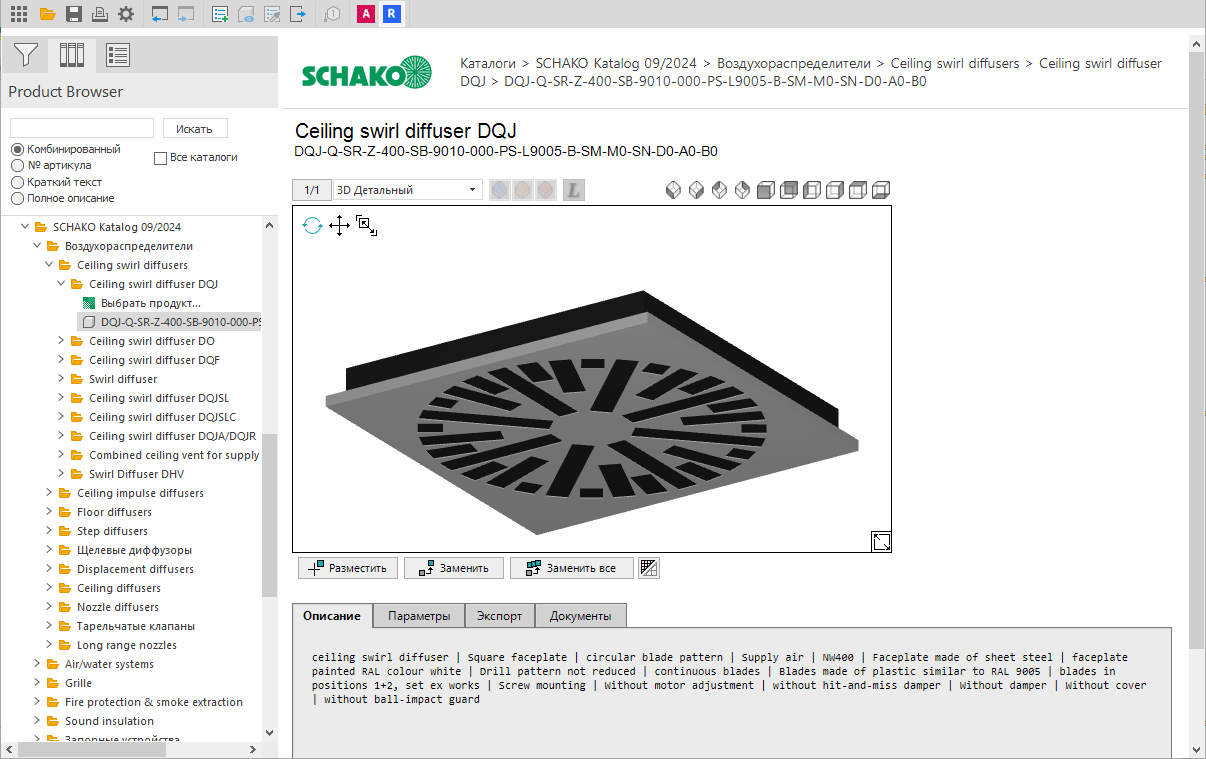Click the Искать search button
Screen dimensions: 1206x759
pyautogui.click(x=195, y=128)
